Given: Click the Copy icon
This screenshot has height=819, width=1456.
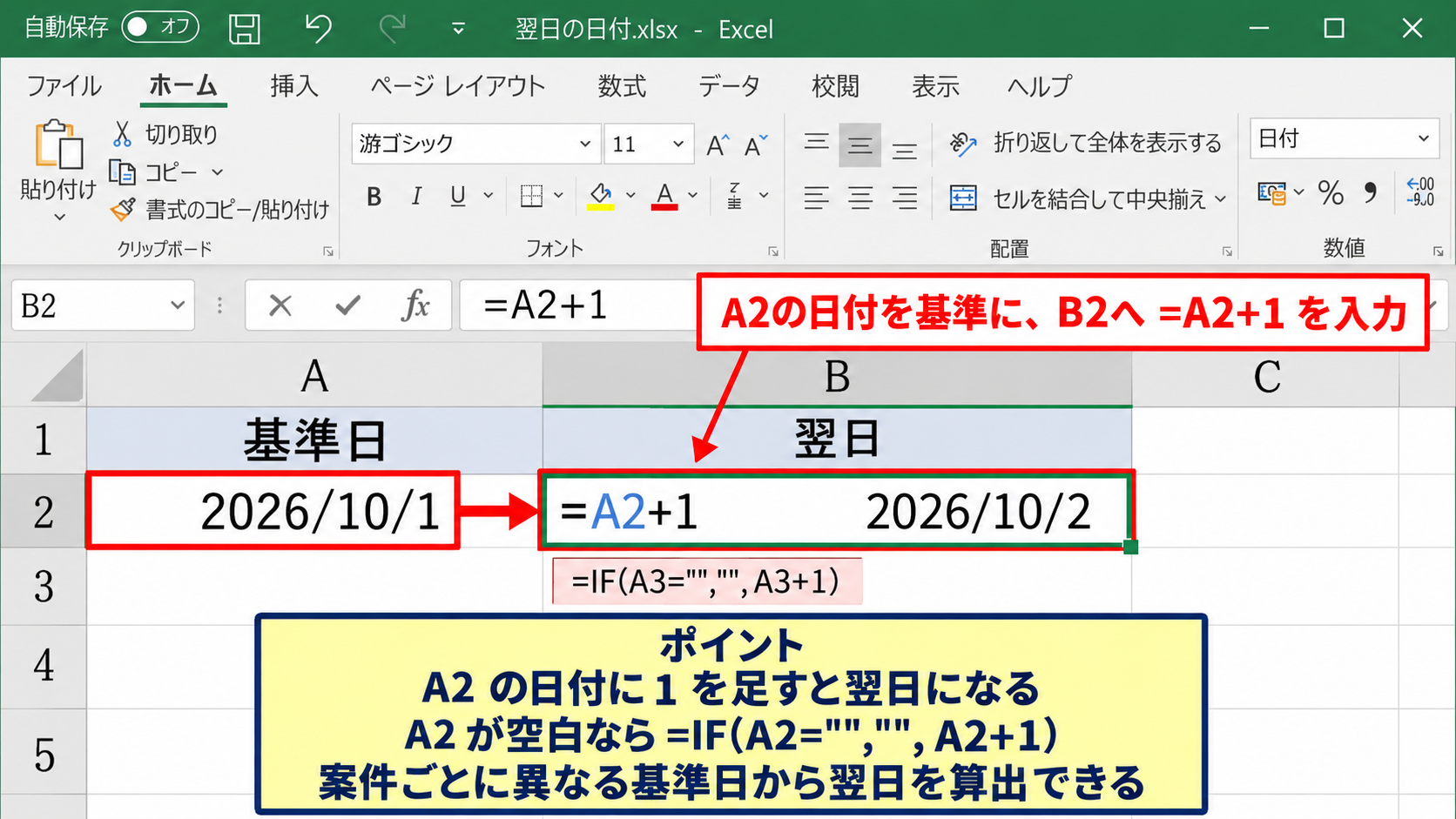Looking at the screenshot, I should click(x=122, y=172).
